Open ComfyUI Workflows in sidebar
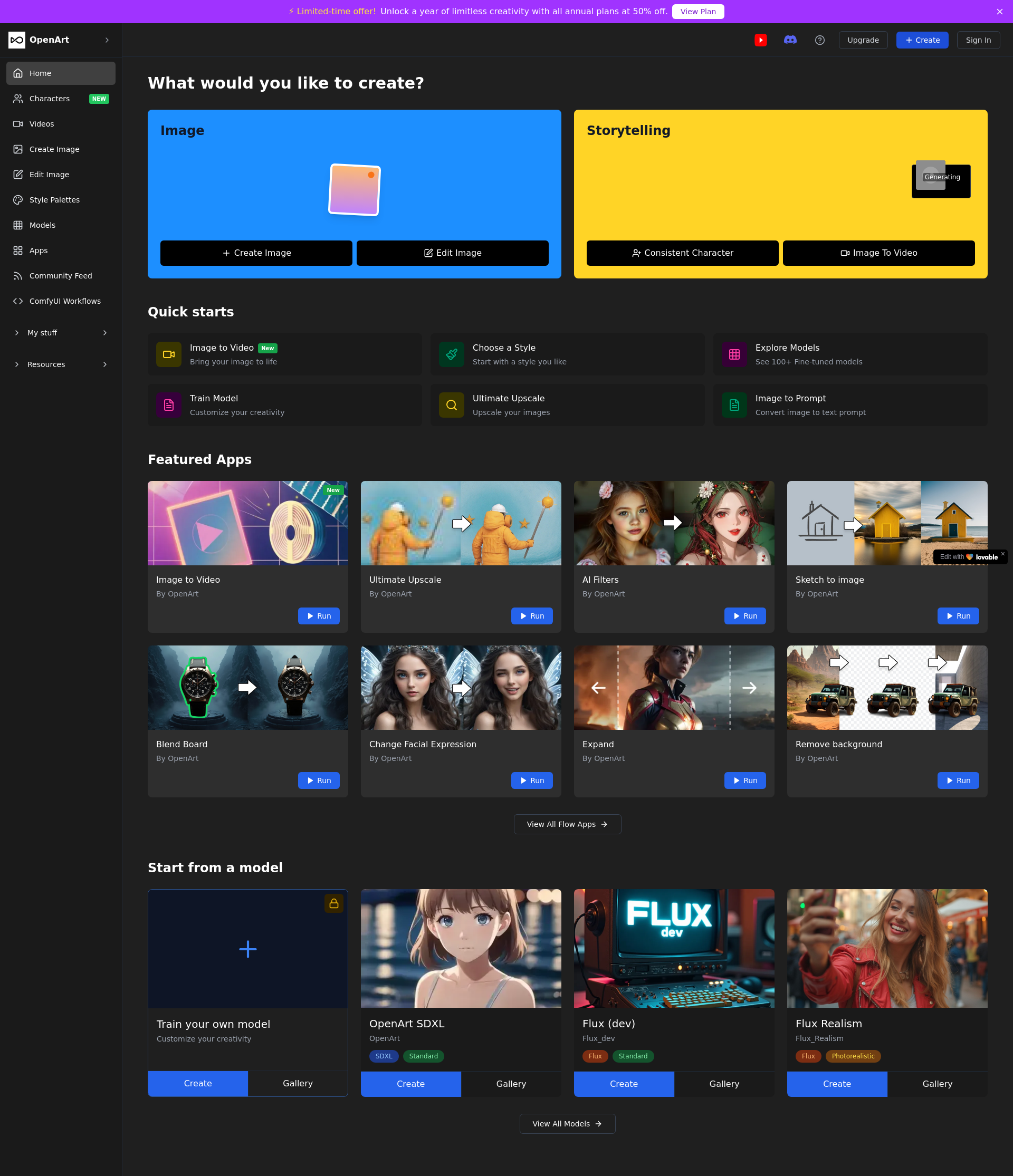1013x1176 pixels. [x=65, y=301]
